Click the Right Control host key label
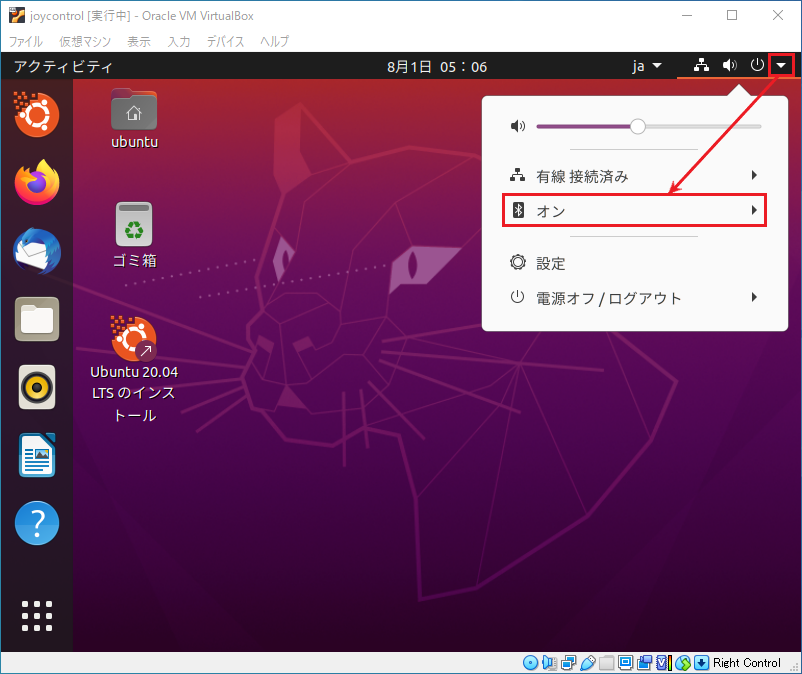This screenshot has width=802, height=674. click(x=746, y=663)
